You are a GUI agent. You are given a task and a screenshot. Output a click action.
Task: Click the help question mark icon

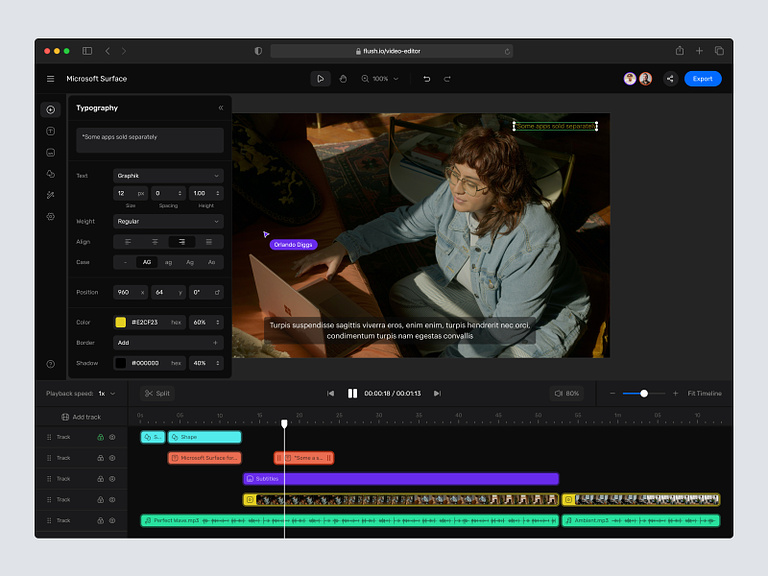pos(50,364)
